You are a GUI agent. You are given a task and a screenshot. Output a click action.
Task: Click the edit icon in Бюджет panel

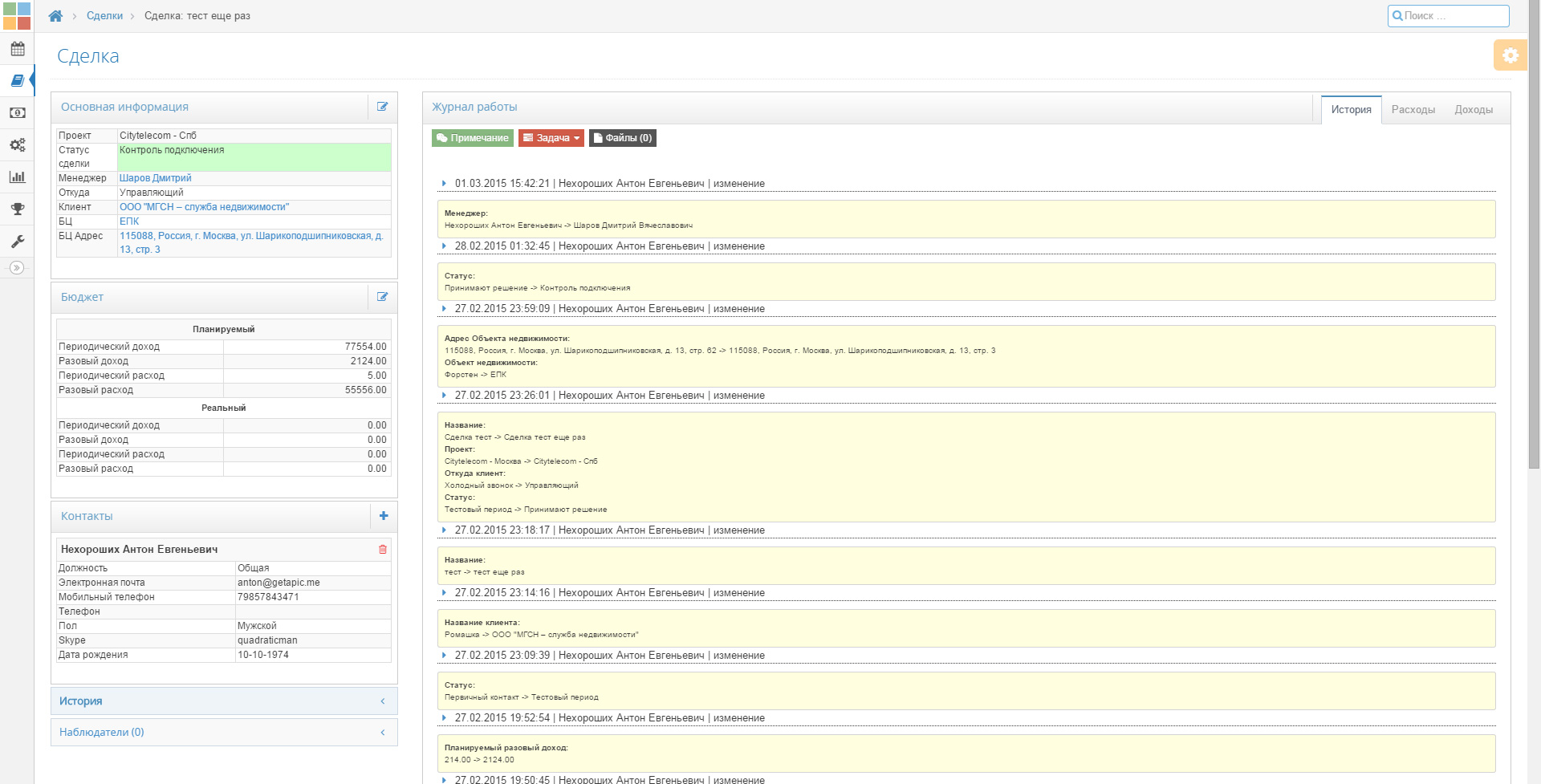pos(383,297)
